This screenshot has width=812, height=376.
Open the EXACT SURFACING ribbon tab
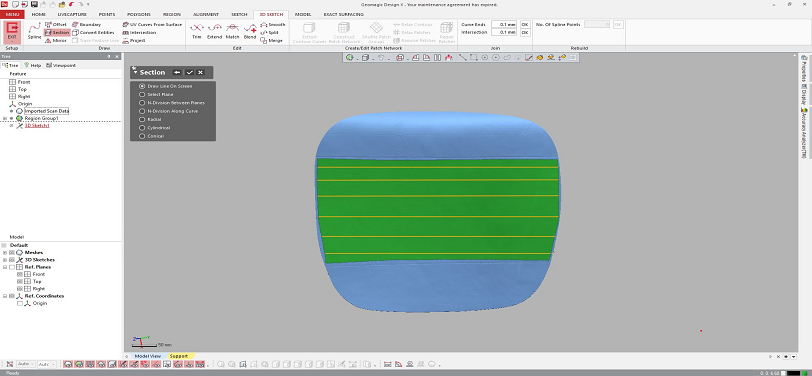point(343,15)
